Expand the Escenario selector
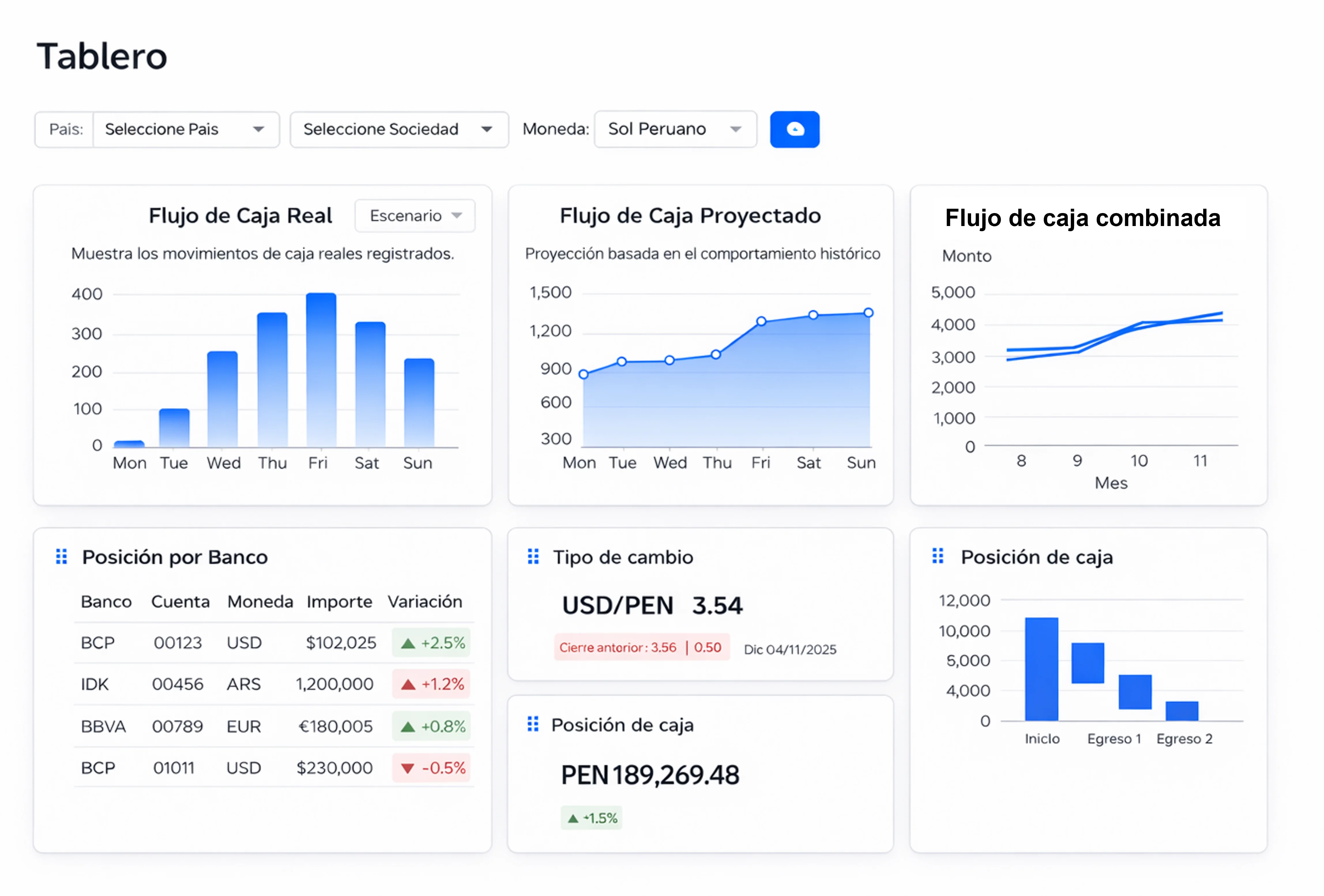 (x=415, y=215)
